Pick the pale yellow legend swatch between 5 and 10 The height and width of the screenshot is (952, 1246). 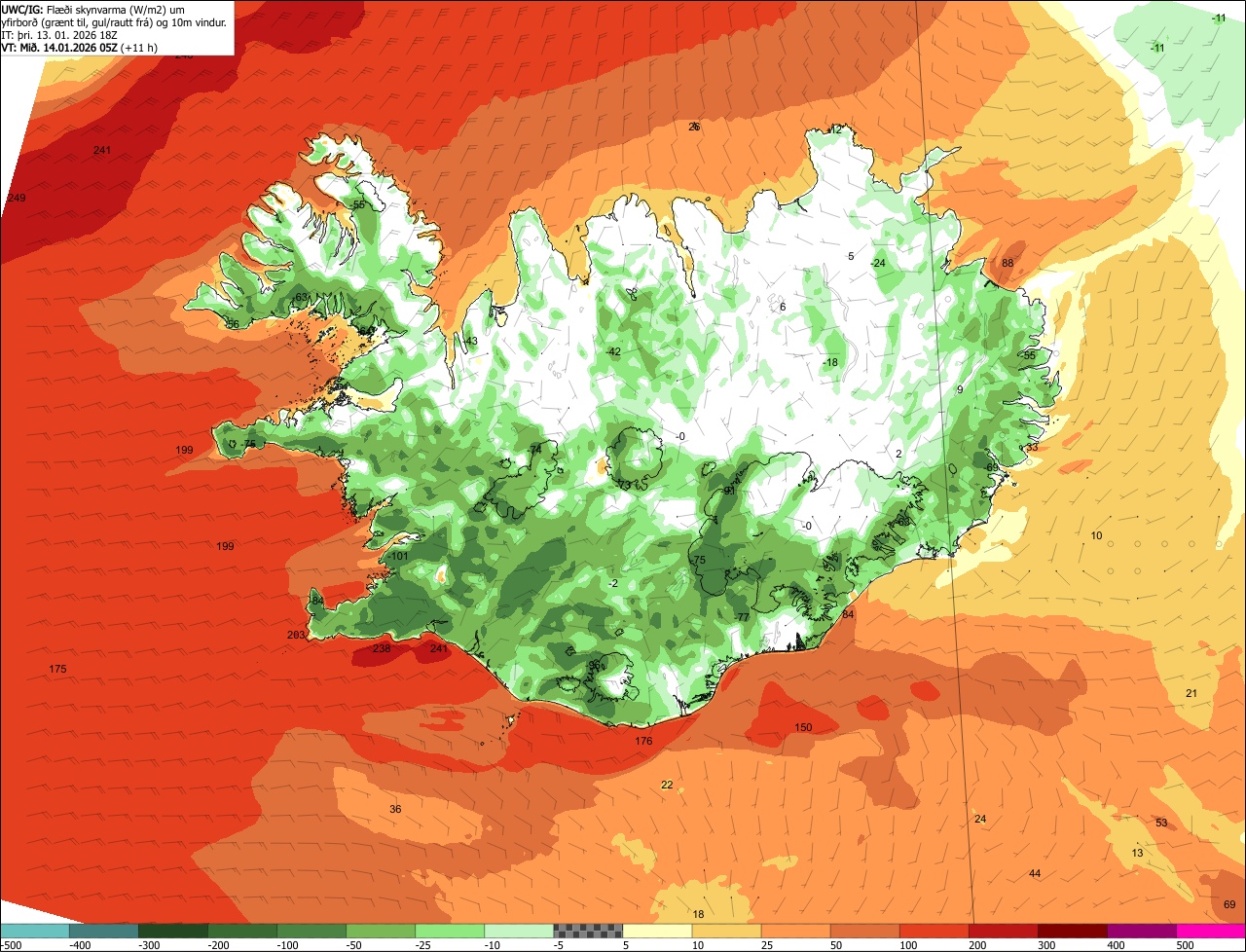(x=657, y=931)
